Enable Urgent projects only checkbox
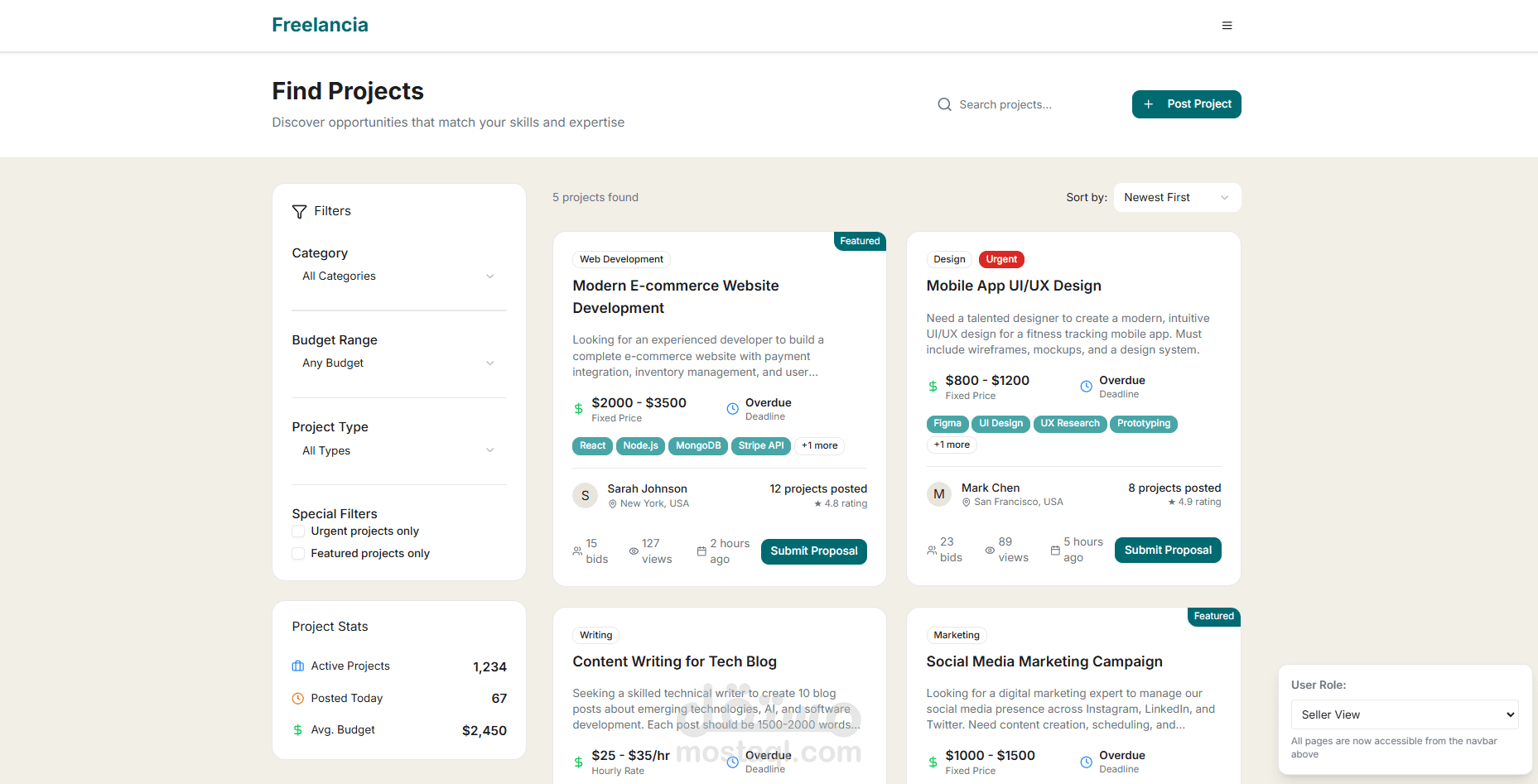 click(x=298, y=531)
